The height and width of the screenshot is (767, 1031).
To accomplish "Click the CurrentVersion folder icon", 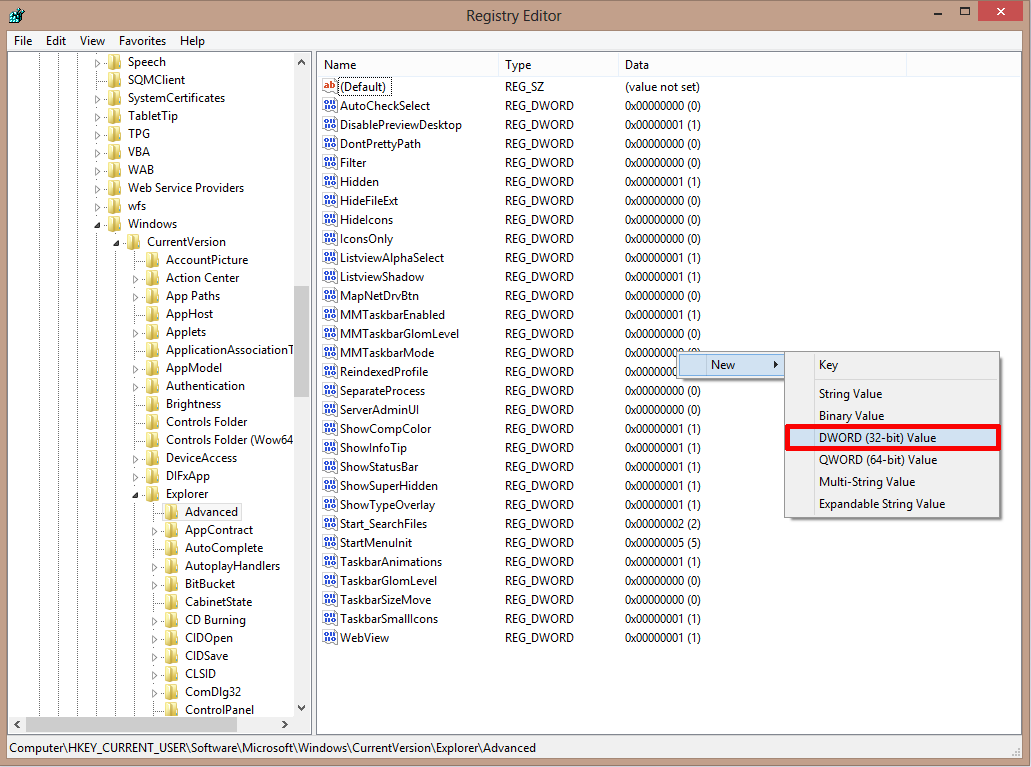I will [134, 242].
